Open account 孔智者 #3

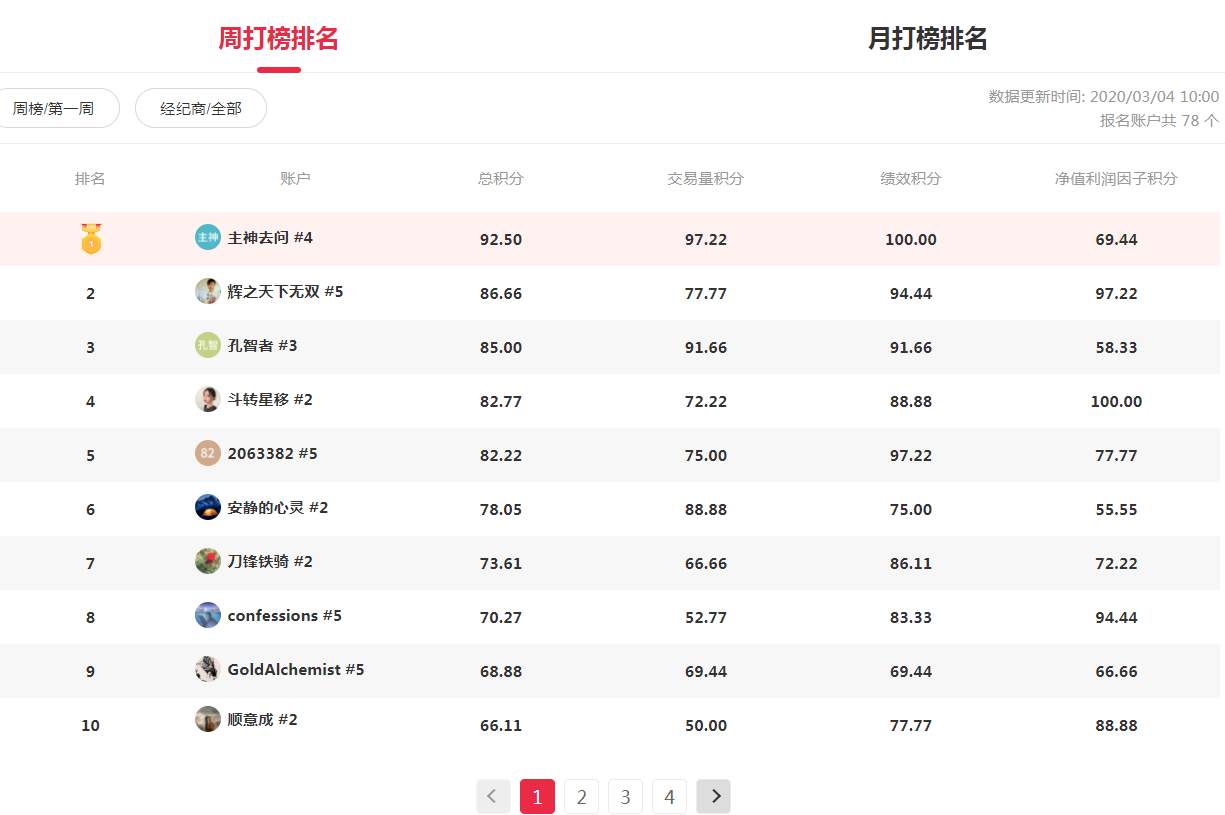click(x=262, y=346)
